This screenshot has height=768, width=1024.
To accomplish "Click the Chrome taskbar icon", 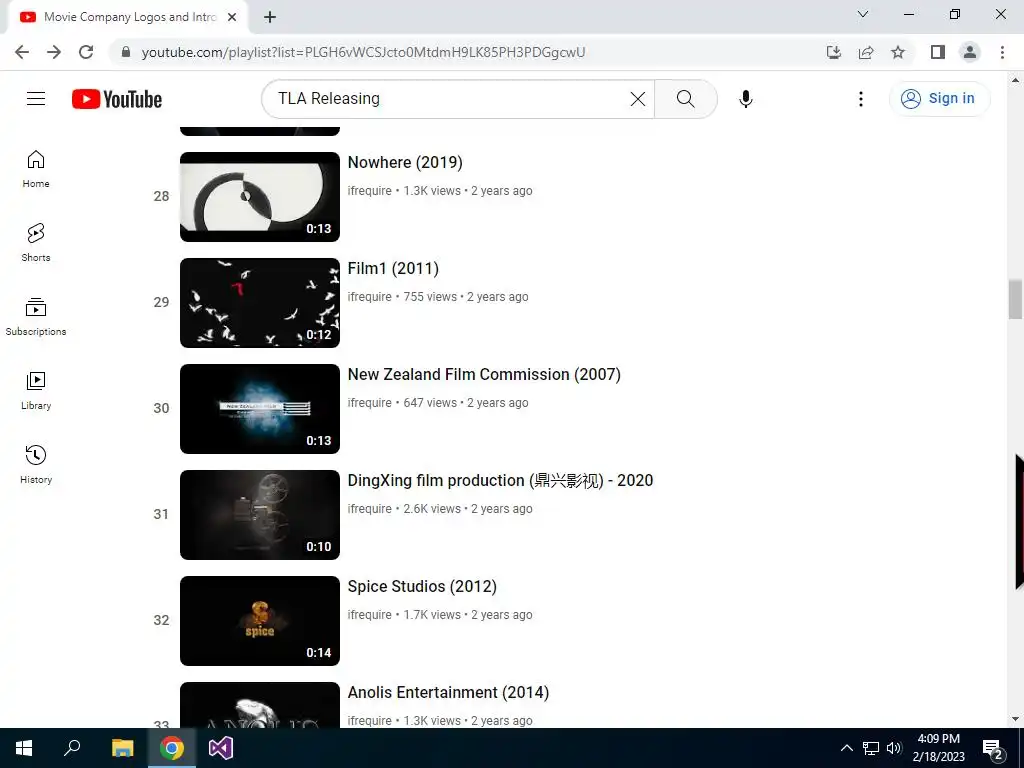I will [x=172, y=748].
